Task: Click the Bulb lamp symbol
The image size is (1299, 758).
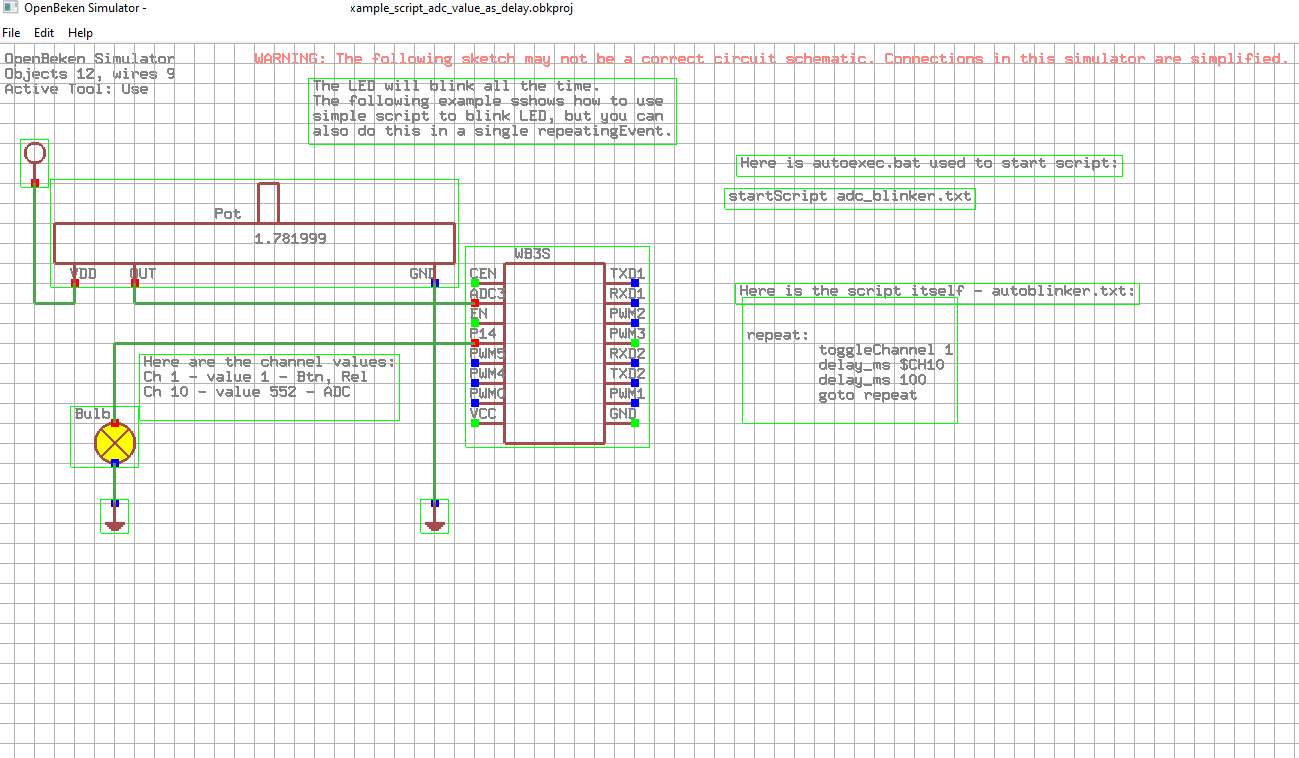Action: tap(115, 443)
